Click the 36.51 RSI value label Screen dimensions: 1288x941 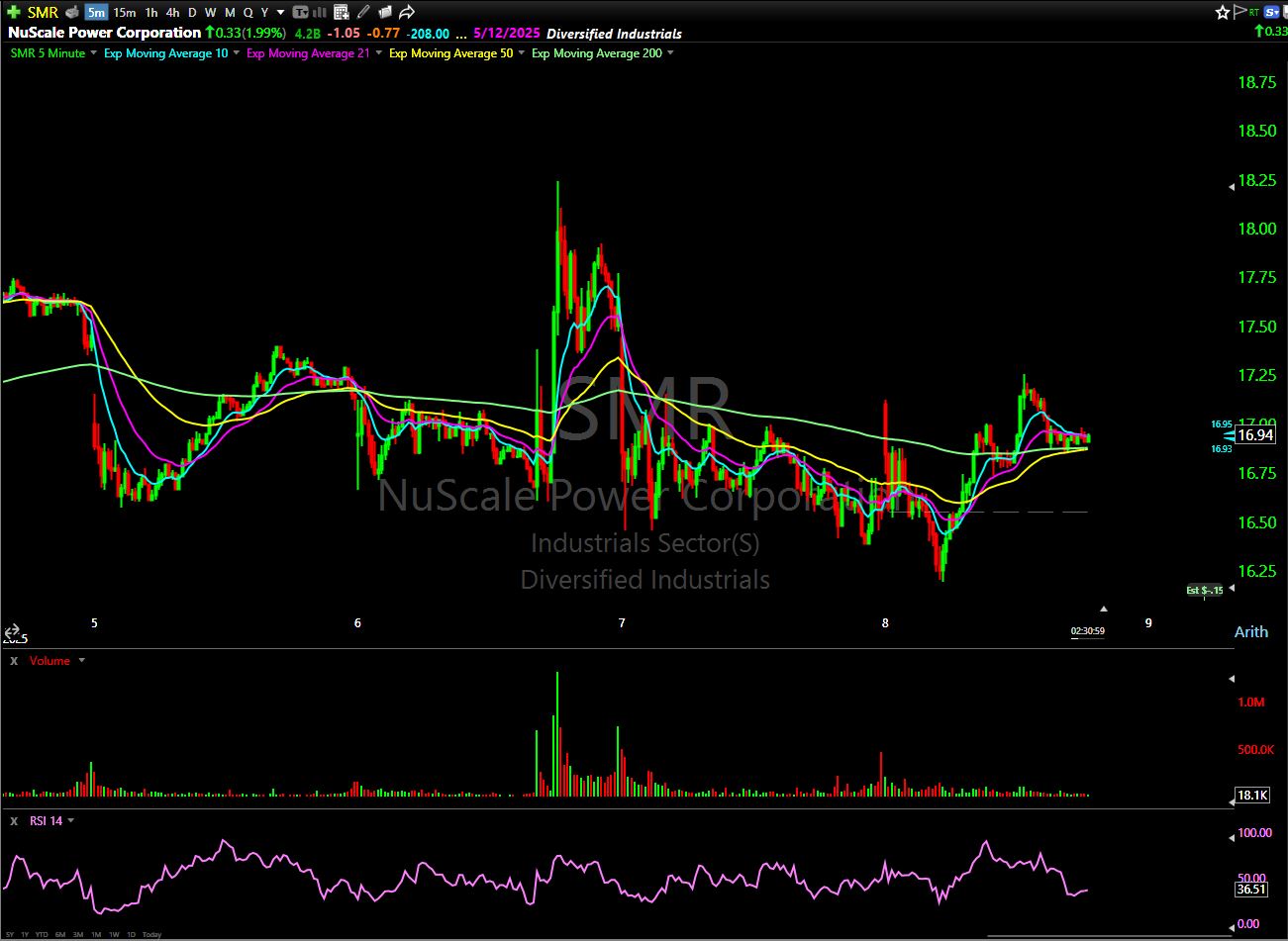(1252, 889)
